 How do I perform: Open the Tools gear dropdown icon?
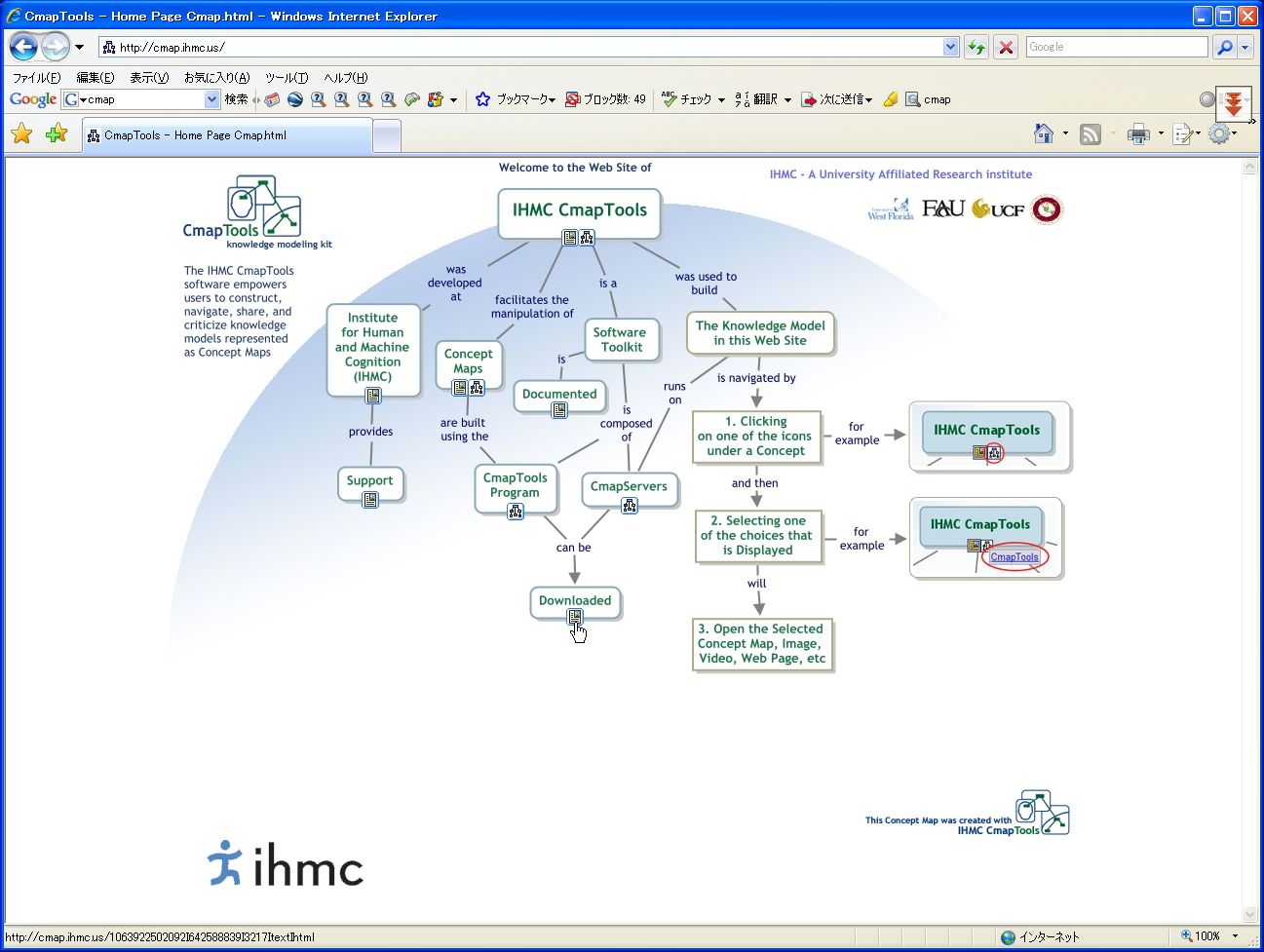(x=1221, y=134)
